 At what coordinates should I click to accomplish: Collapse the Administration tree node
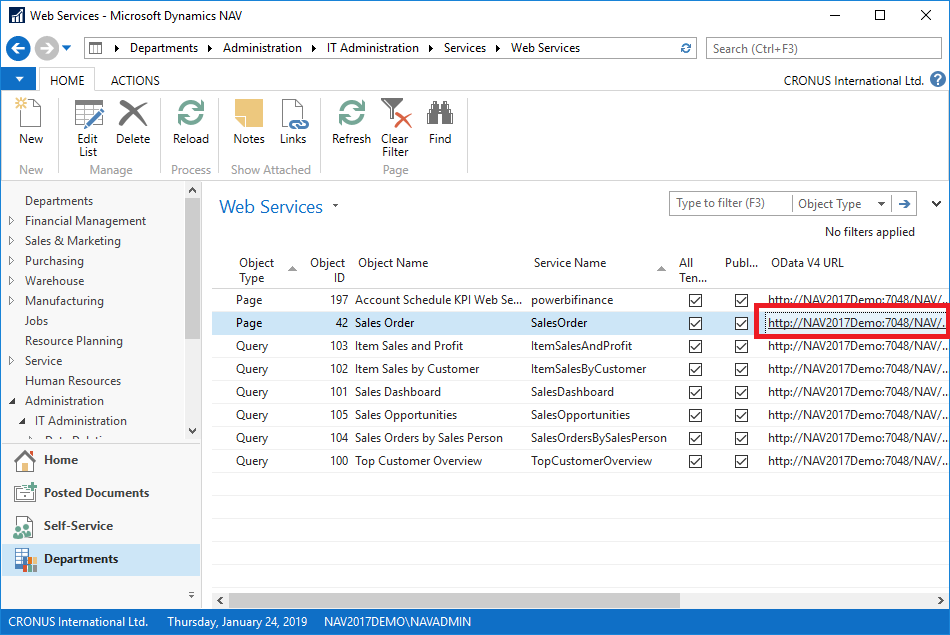pos(12,401)
